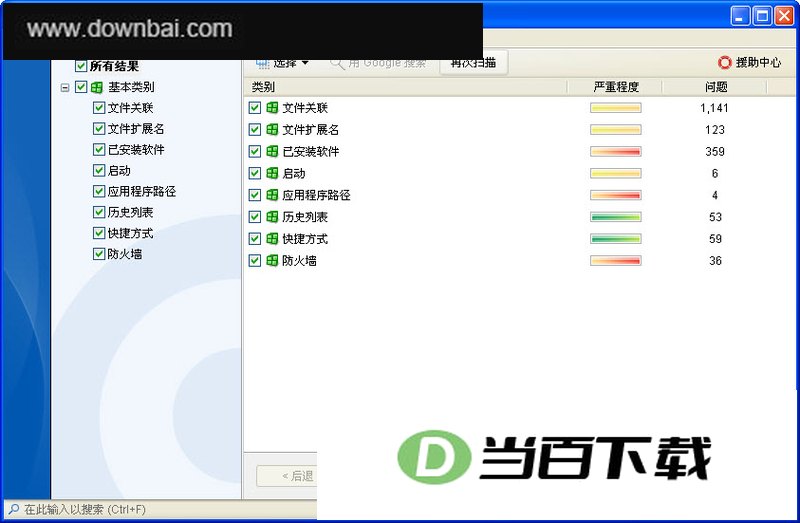
Task: Select 防火墙 label in left tree
Action: click(x=124, y=254)
